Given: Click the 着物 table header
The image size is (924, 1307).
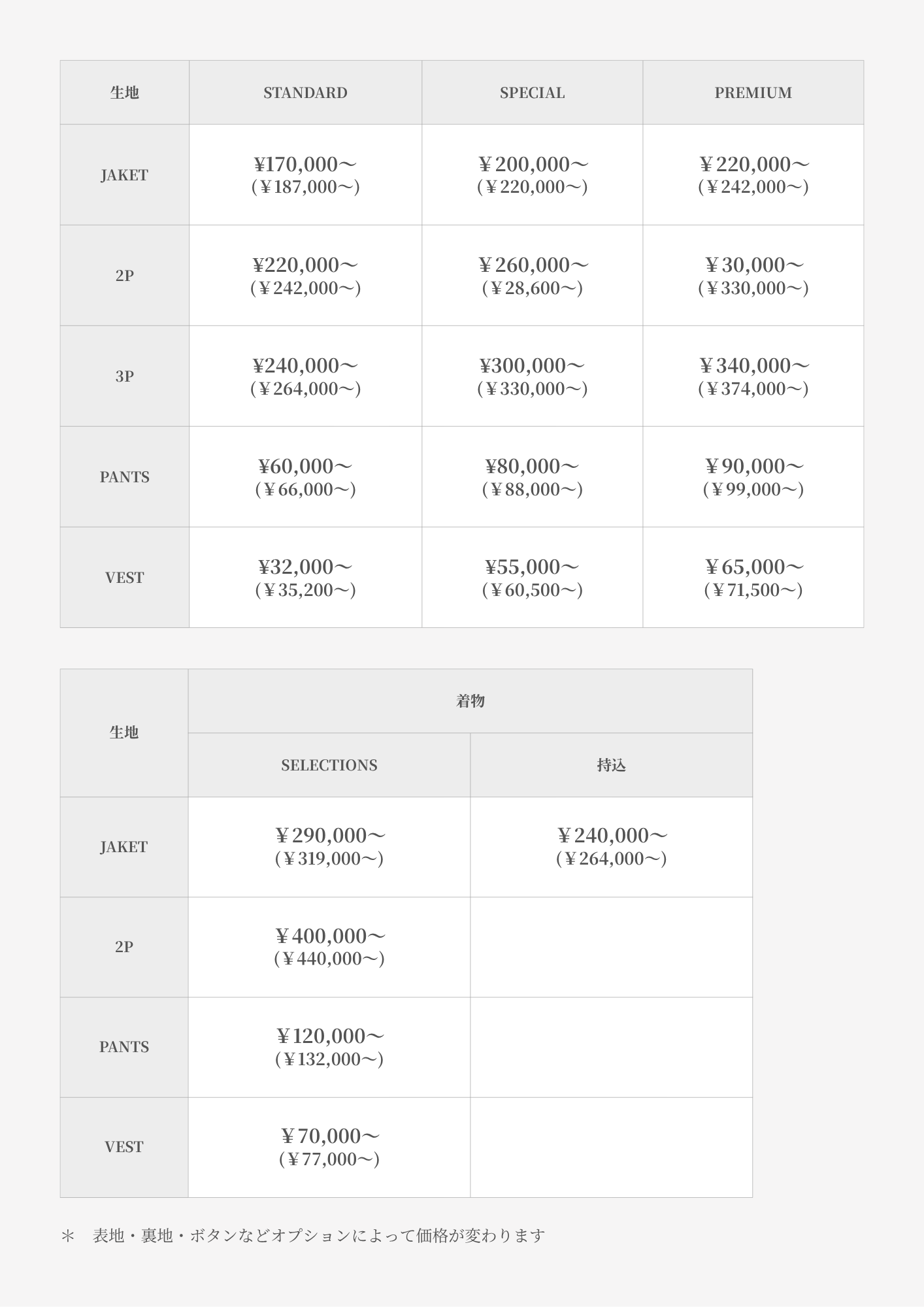Looking at the screenshot, I should click(470, 701).
